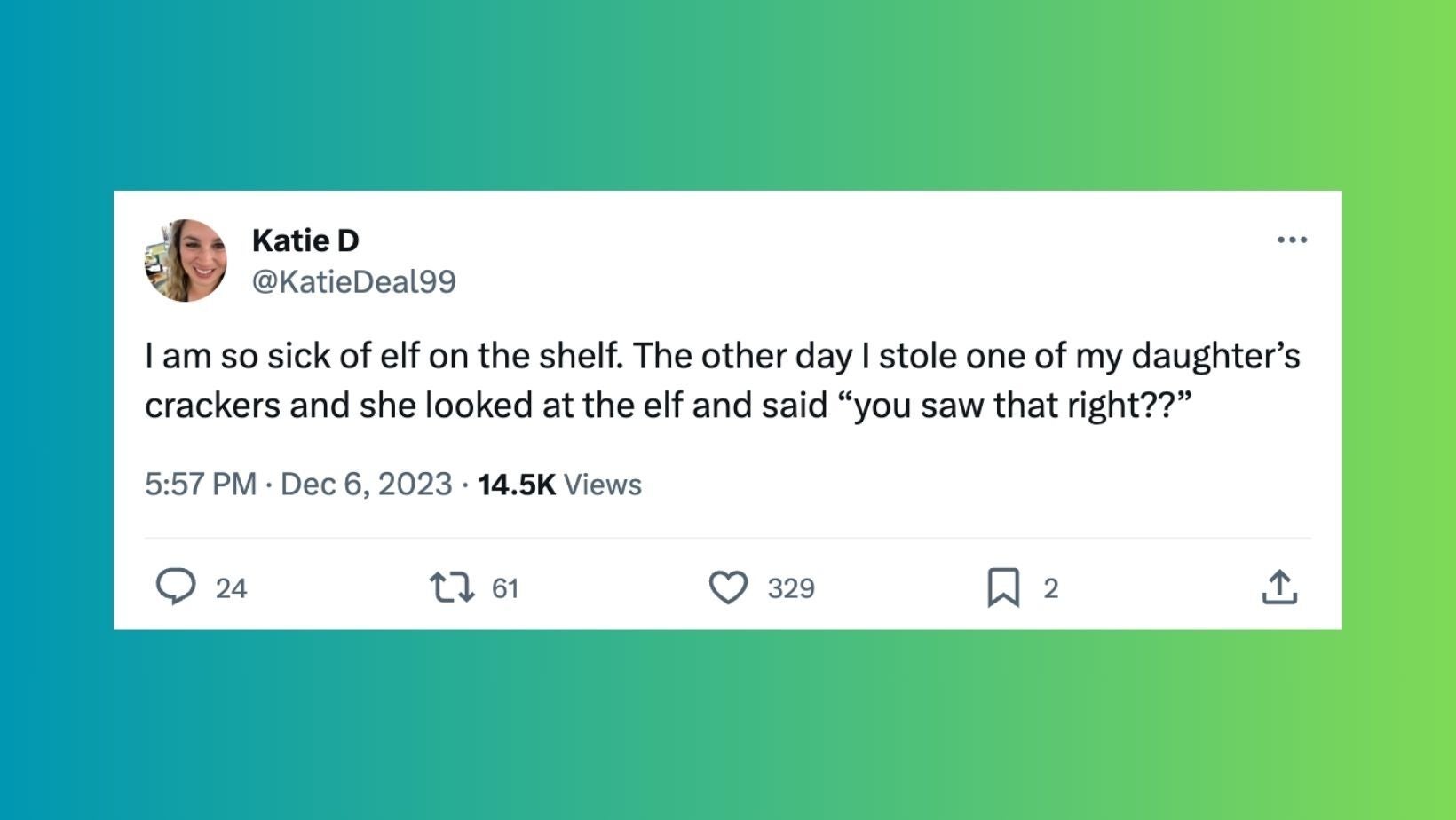Like the tweet with the heart icon
1456x820 pixels.
tap(728, 587)
